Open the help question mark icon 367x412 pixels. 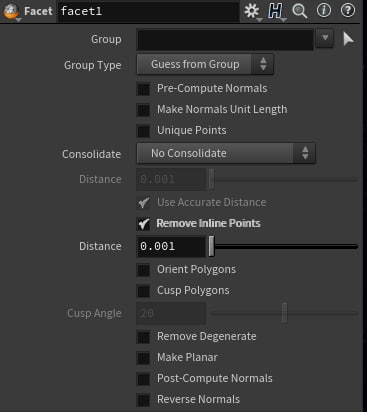coord(348,11)
